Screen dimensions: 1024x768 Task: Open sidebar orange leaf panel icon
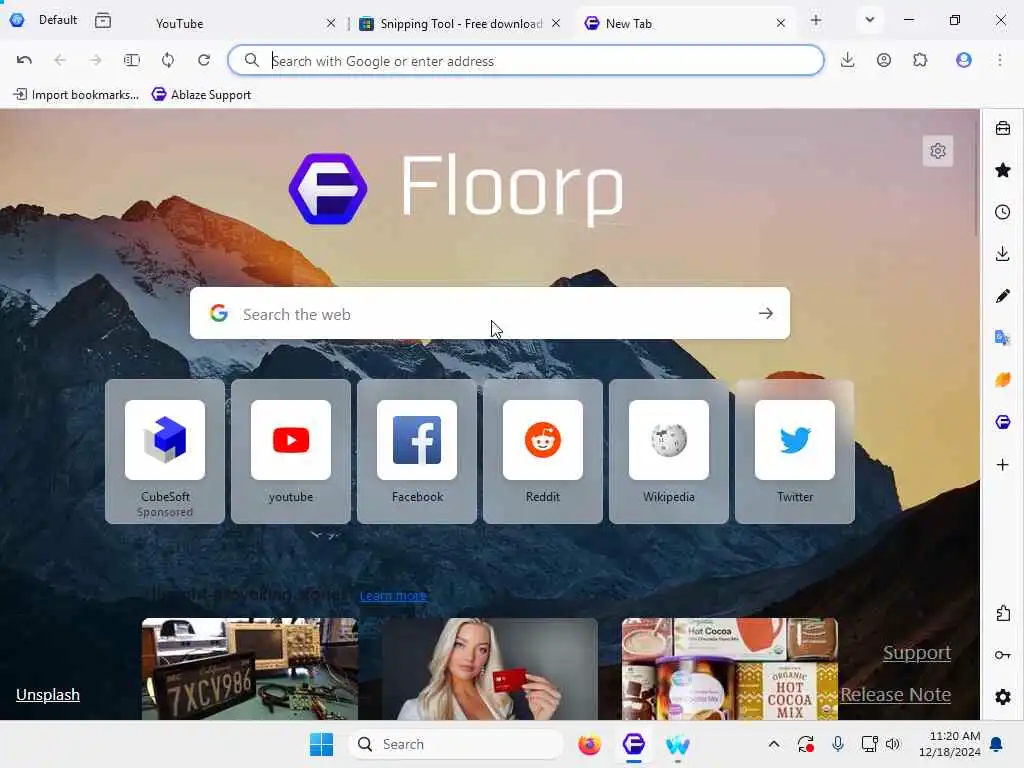coord(1002,380)
